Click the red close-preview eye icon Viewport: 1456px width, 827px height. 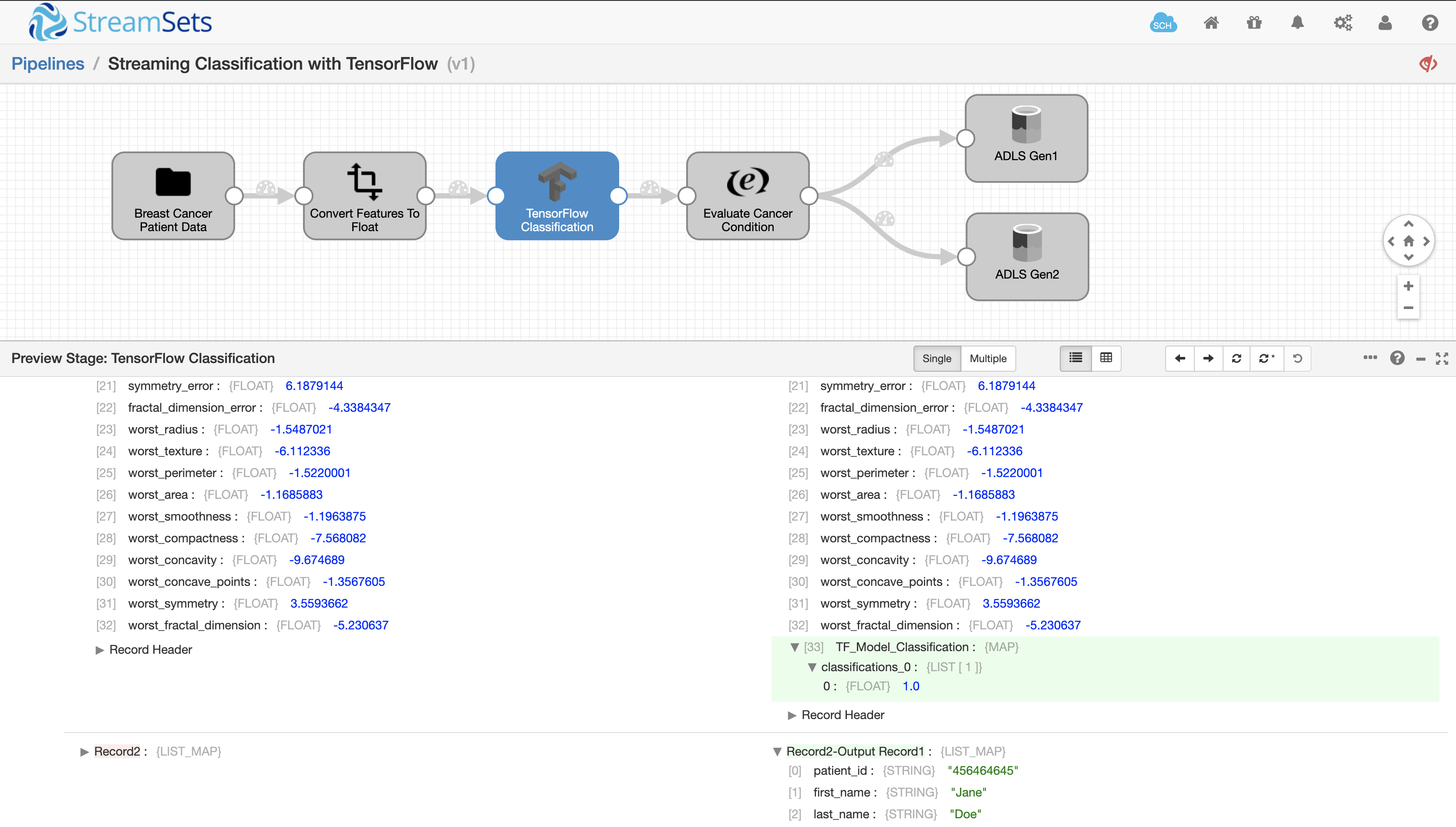coord(1428,64)
